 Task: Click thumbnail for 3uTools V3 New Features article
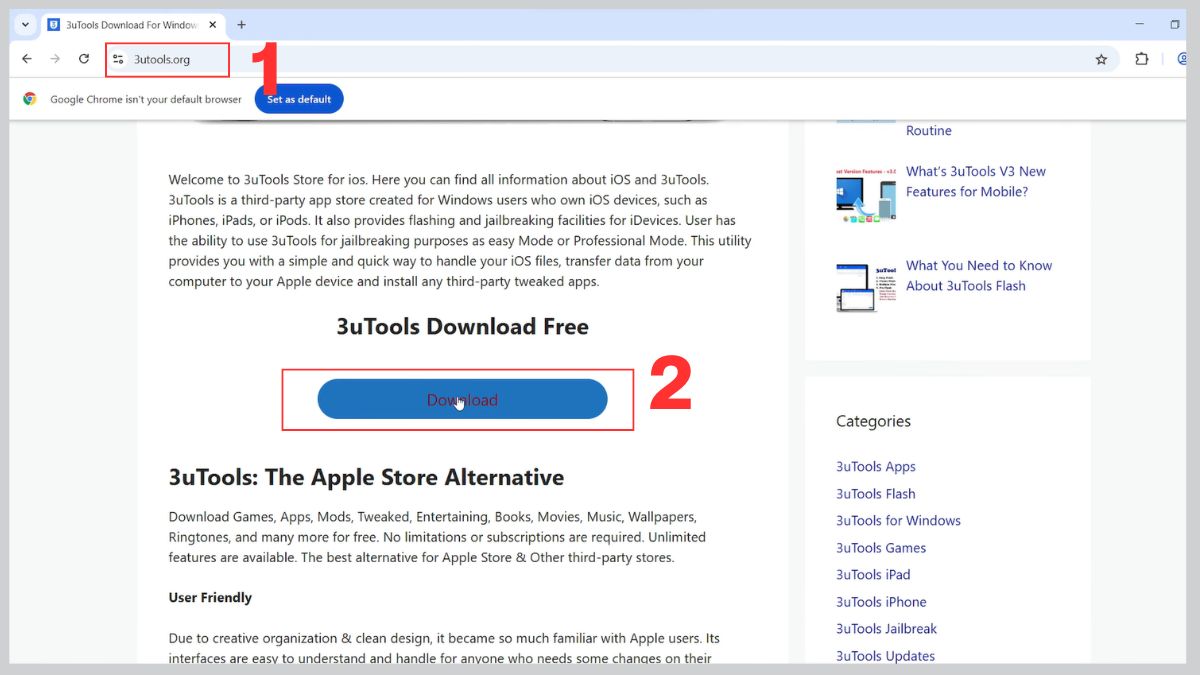click(865, 195)
